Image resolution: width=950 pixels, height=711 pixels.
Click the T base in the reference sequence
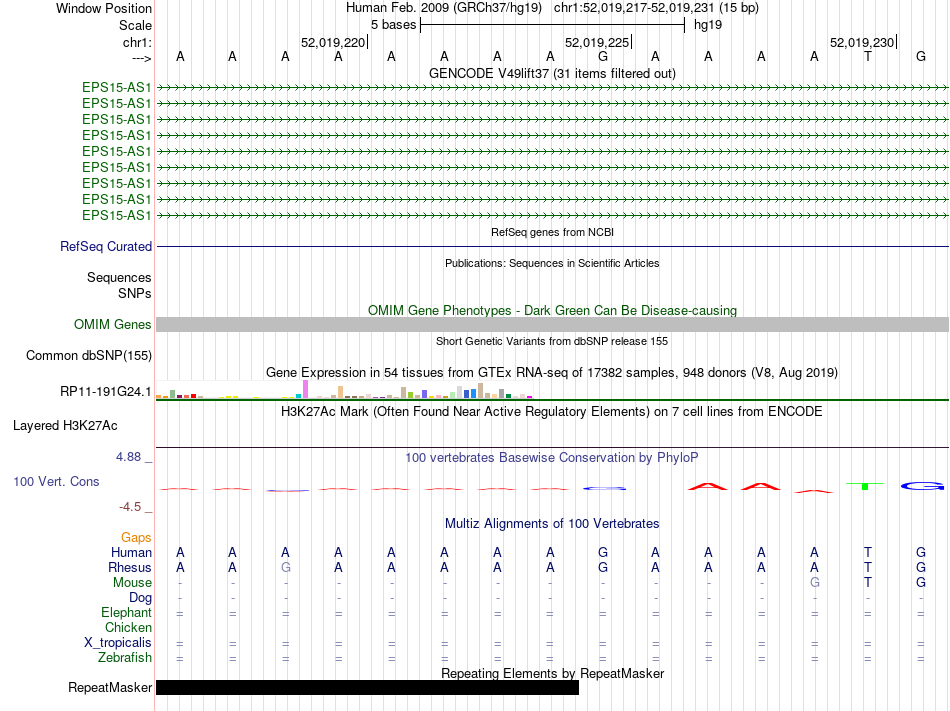[868, 56]
